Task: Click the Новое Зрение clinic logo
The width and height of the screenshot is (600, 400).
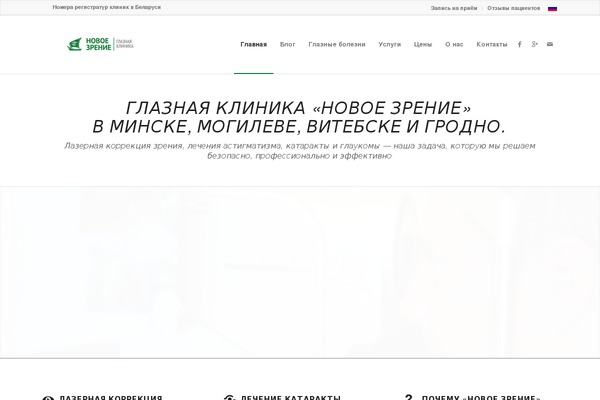Action: [x=100, y=44]
